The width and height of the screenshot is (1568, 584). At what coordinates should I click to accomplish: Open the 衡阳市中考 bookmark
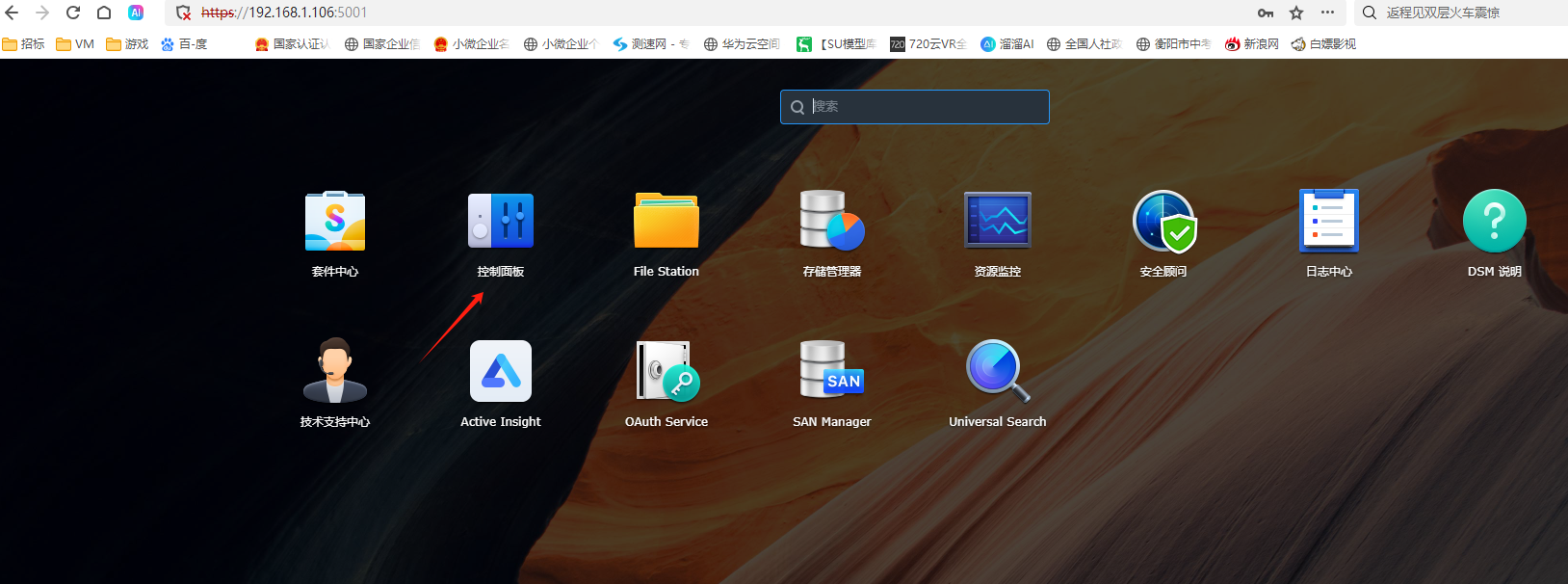(1174, 44)
